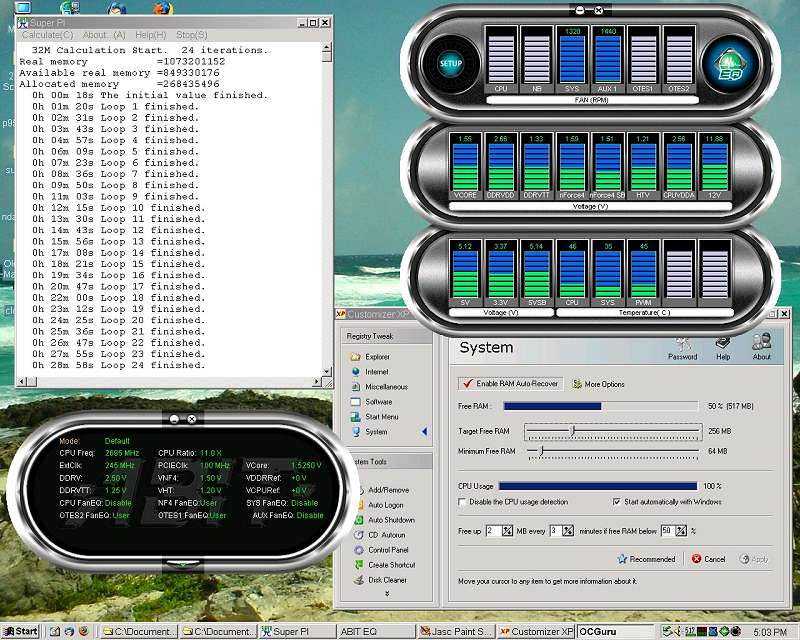Minimize the OC Guru panel
The height and width of the screenshot is (640, 800).
[174, 419]
